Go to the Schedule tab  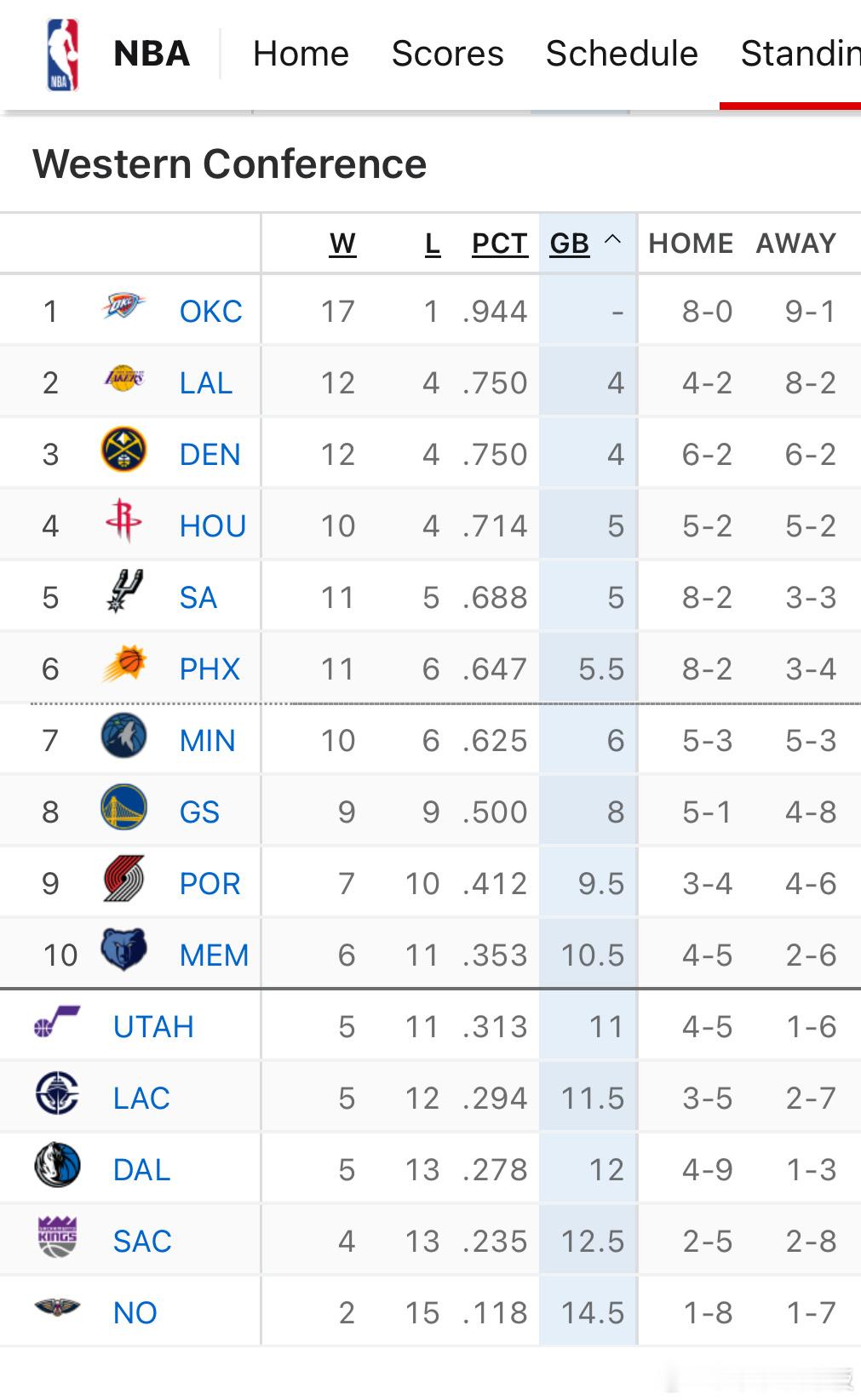[x=622, y=54]
